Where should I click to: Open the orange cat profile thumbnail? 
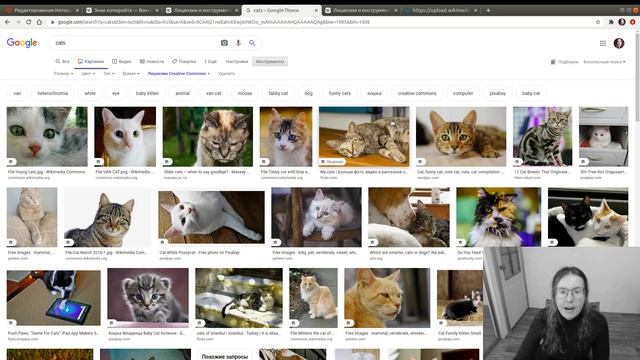387,298
